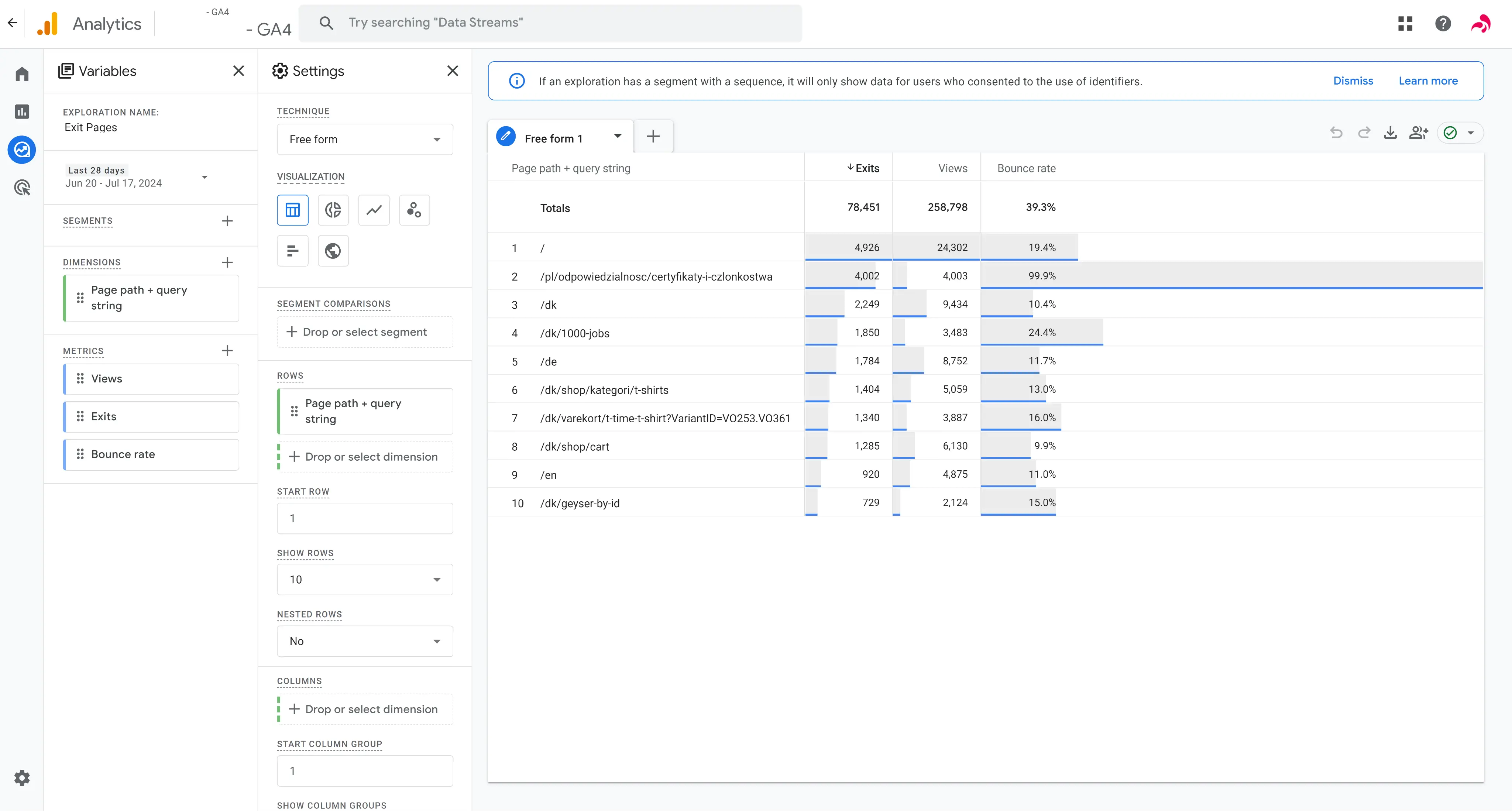1512x811 pixels.
Task: Select the Table visualization
Action: pos(292,210)
